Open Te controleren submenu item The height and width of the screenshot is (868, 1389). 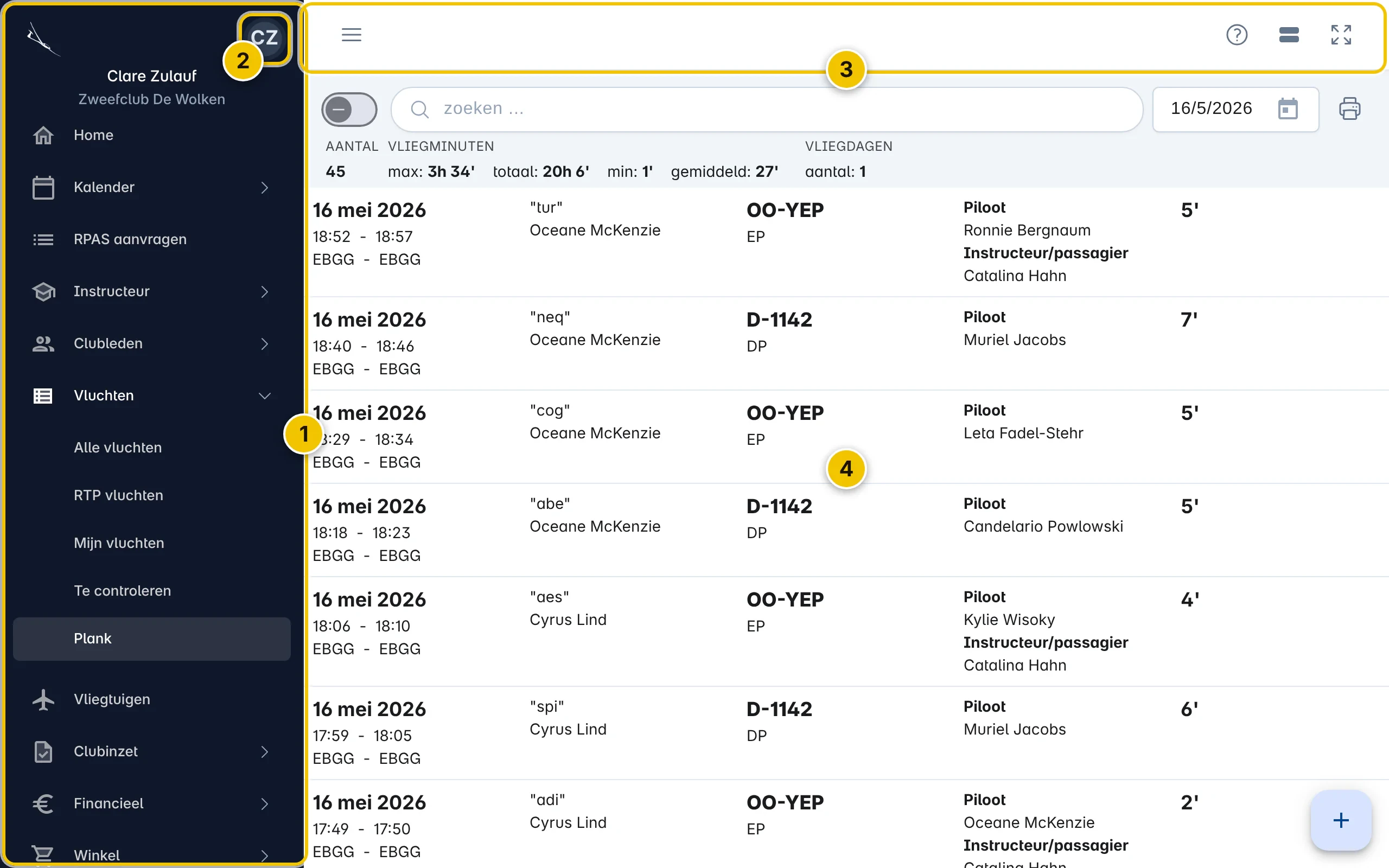[x=151, y=591]
